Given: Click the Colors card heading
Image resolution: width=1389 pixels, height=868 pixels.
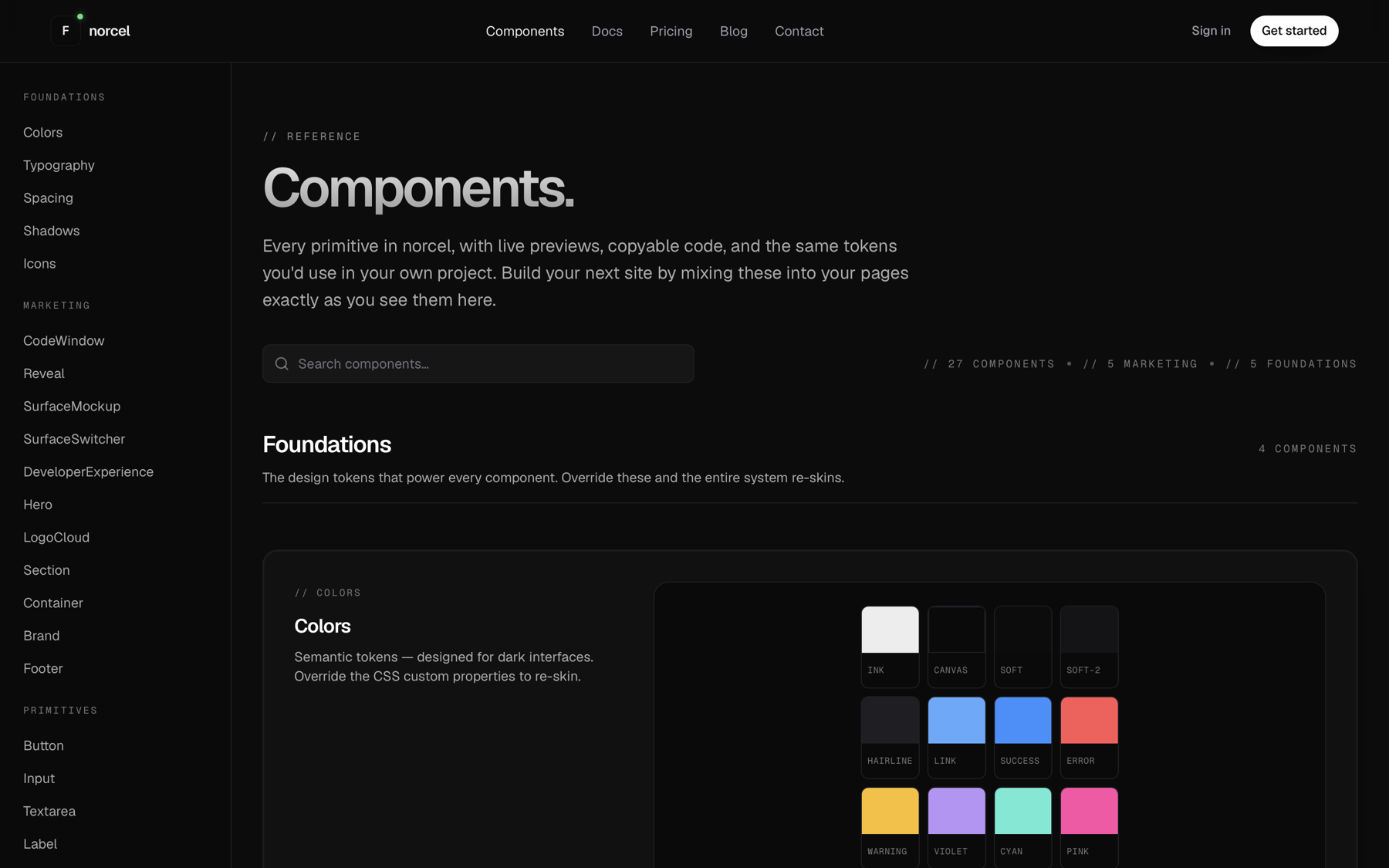Looking at the screenshot, I should click(x=322, y=626).
